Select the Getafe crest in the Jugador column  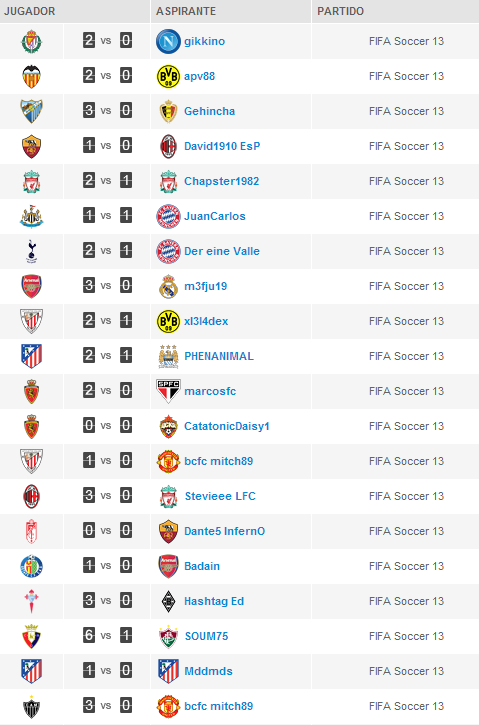click(x=31, y=566)
